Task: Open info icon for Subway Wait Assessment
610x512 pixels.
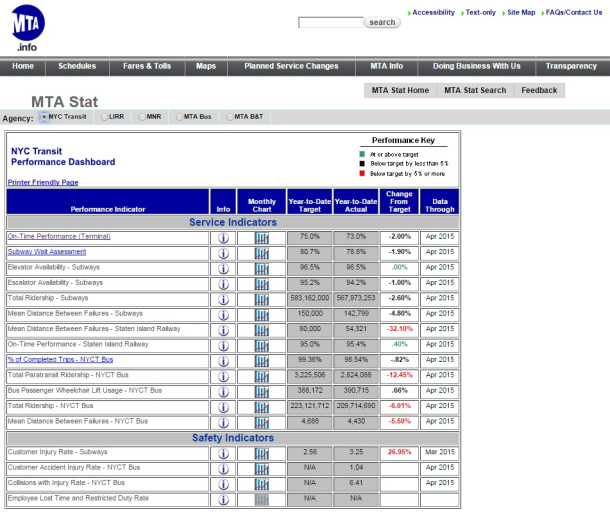Action: 223,253
